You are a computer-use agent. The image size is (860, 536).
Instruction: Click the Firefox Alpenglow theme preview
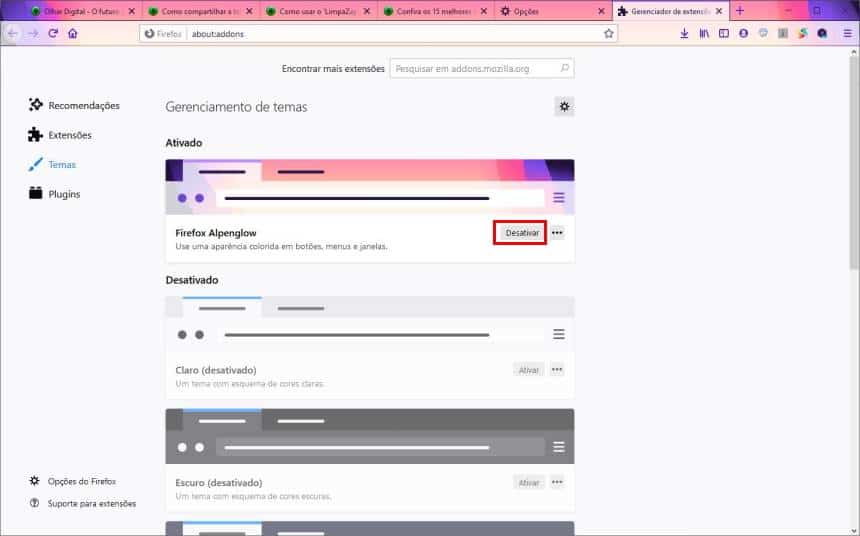[370, 187]
